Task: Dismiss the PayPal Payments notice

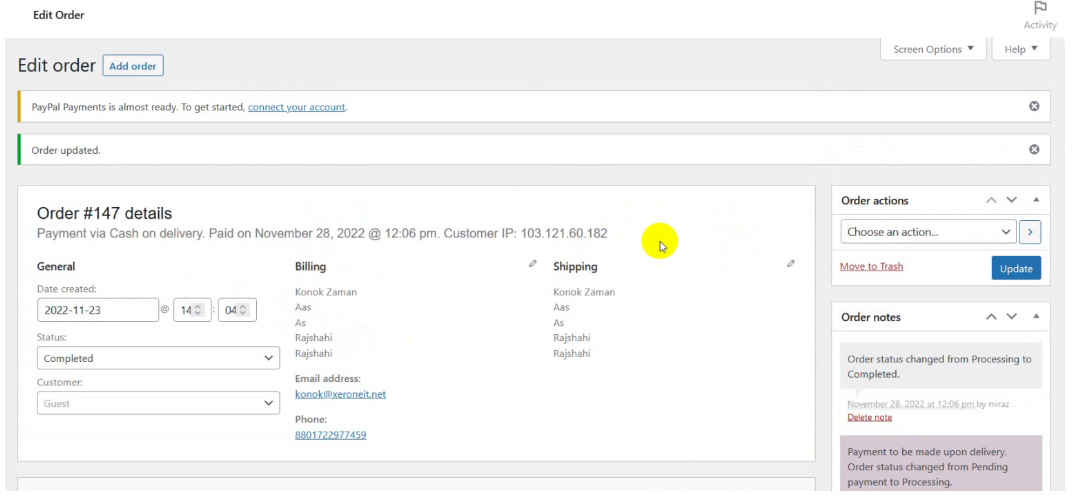Action: (1034, 106)
